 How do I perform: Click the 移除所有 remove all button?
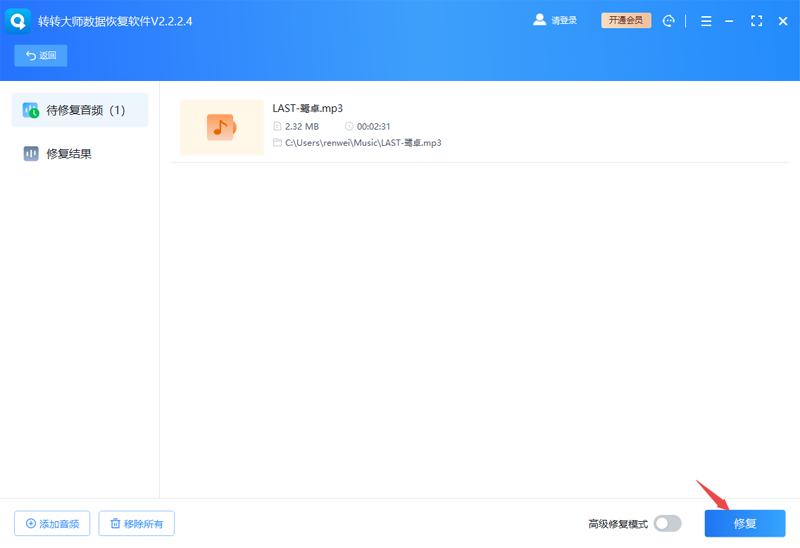pyautogui.click(x=137, y=524)
